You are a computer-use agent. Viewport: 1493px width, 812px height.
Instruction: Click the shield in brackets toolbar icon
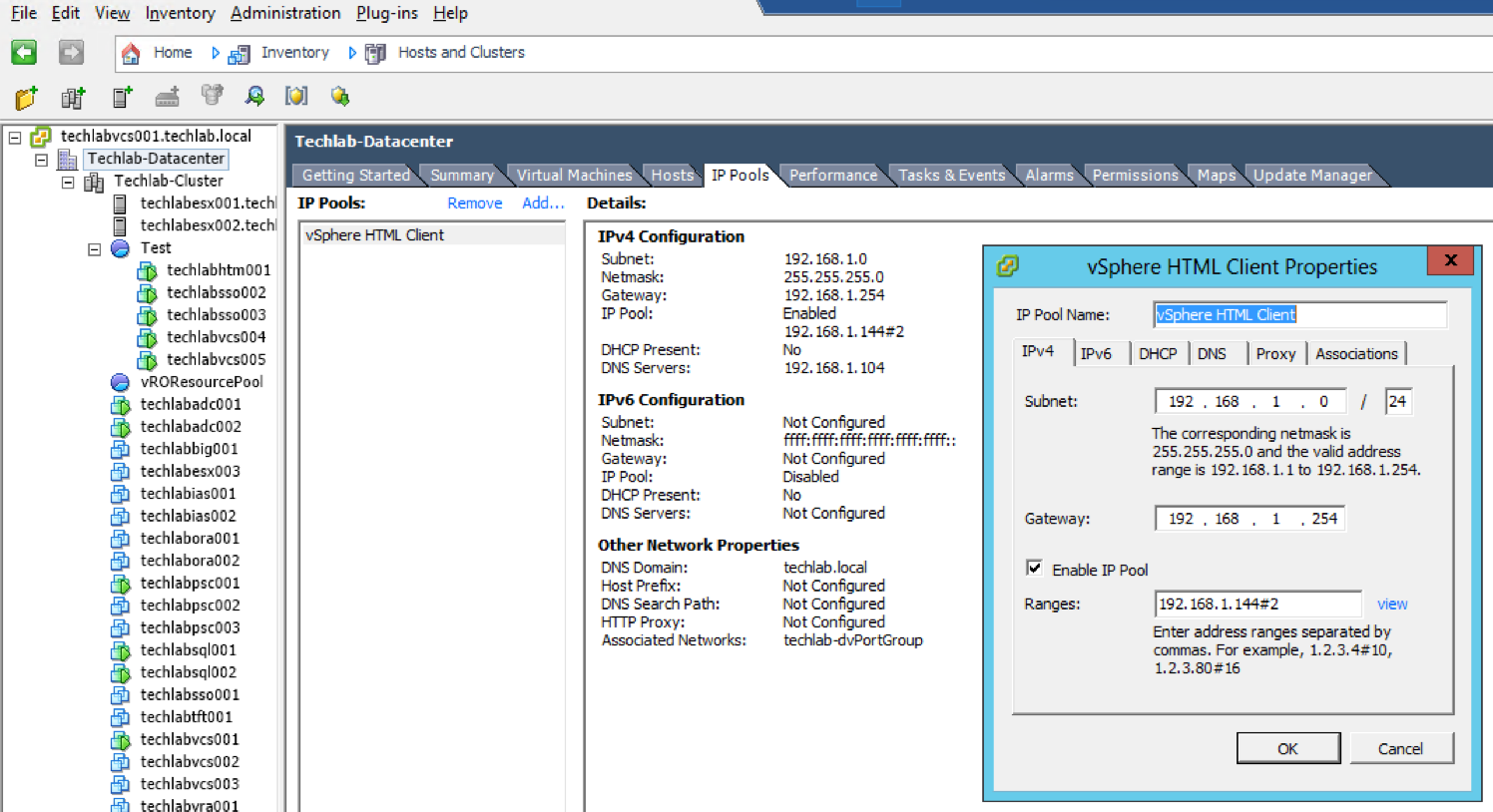coord(296,96)
